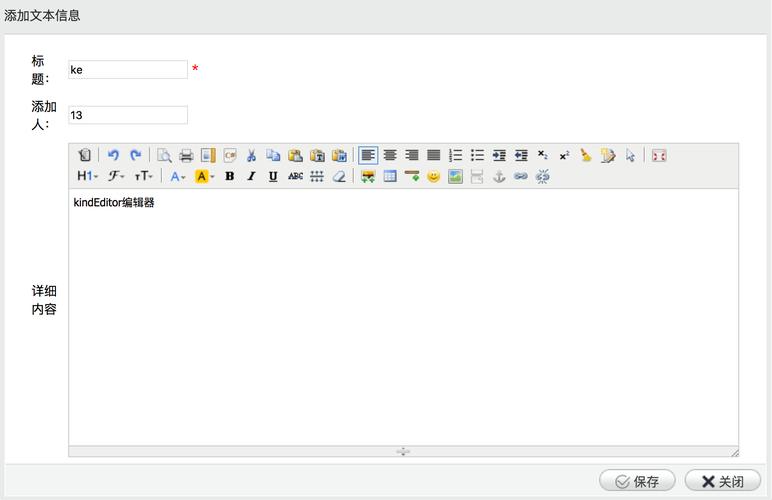Click the 关闭 close button
772x500 pixels.
[722, 481]
